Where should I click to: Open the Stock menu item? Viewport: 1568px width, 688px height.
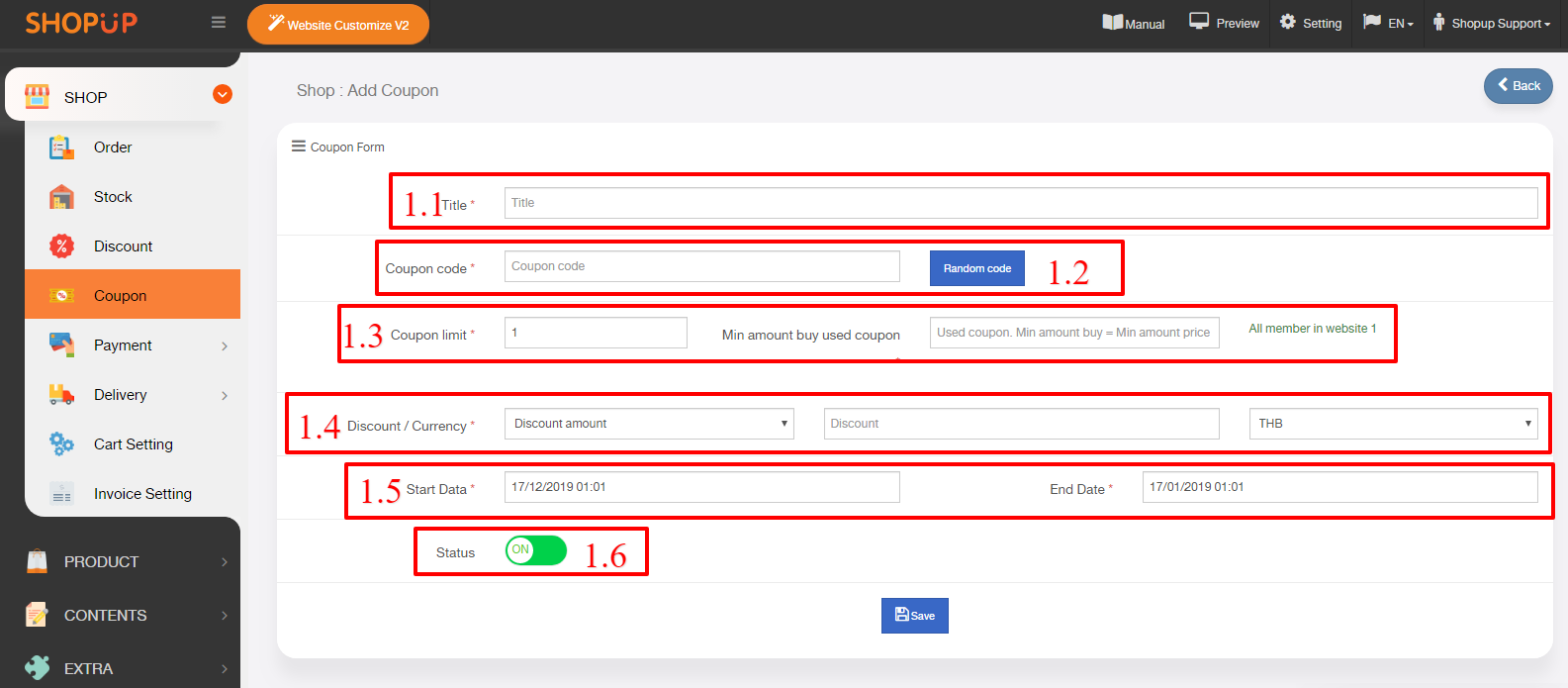113,197
